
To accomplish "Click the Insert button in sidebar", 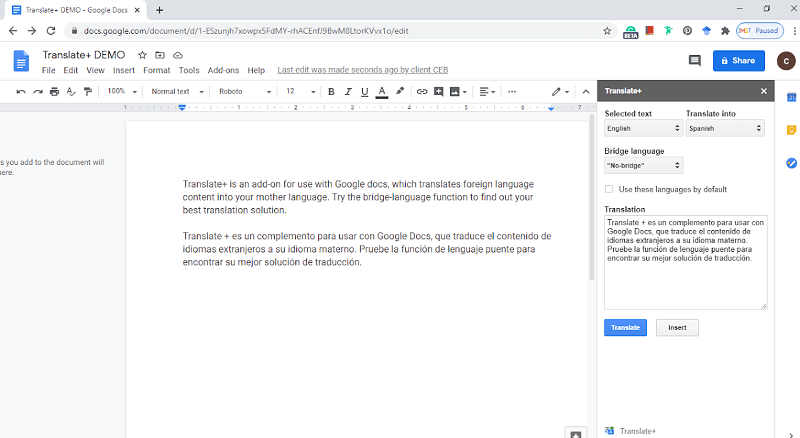I will point(677,327).
